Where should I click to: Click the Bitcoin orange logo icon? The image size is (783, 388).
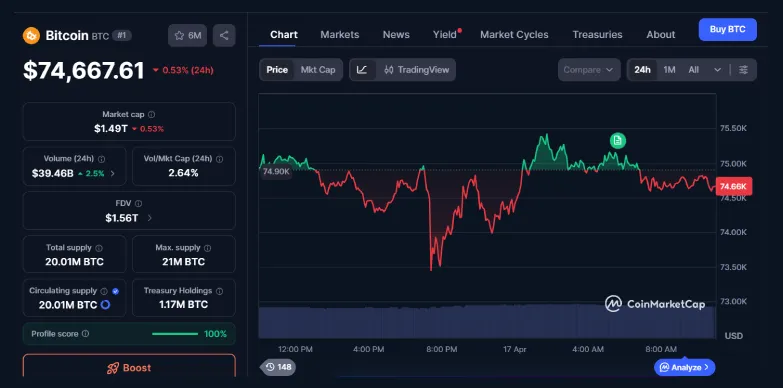[31, 35]
